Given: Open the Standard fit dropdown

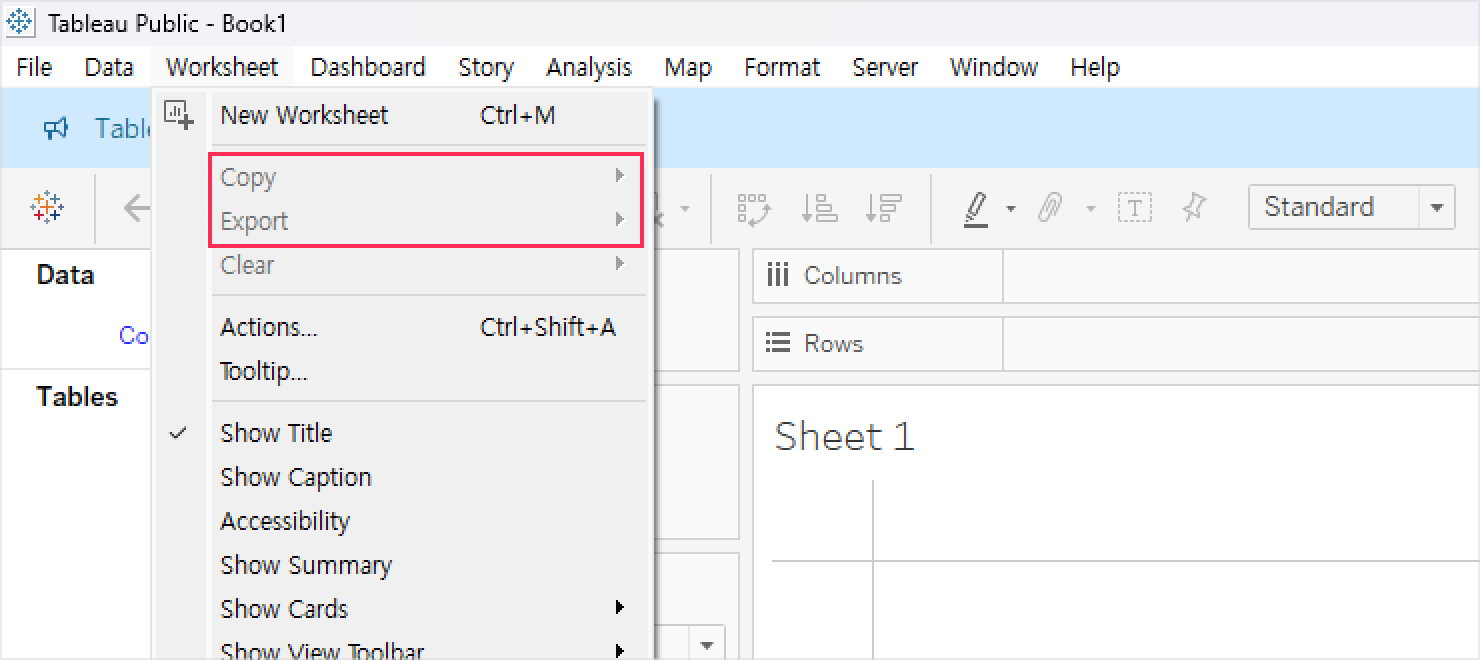Looking at the screenshot, I should [1436, 208].
